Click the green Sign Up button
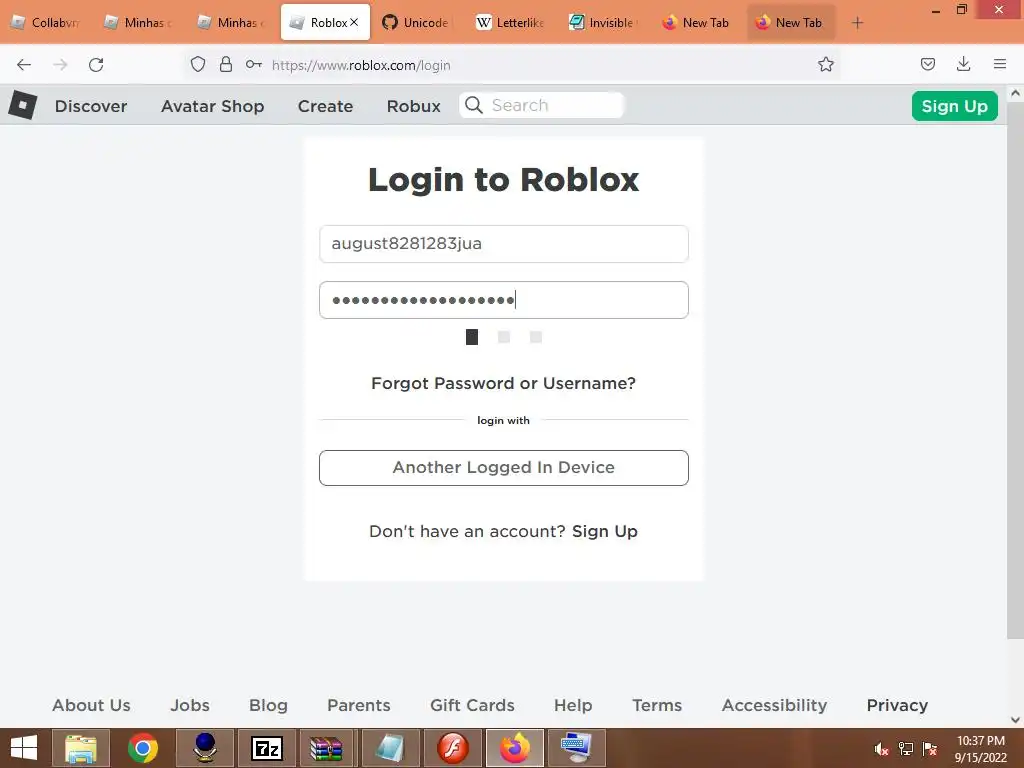Viewport: 1024px width, 768px height. tap(954, 106)
